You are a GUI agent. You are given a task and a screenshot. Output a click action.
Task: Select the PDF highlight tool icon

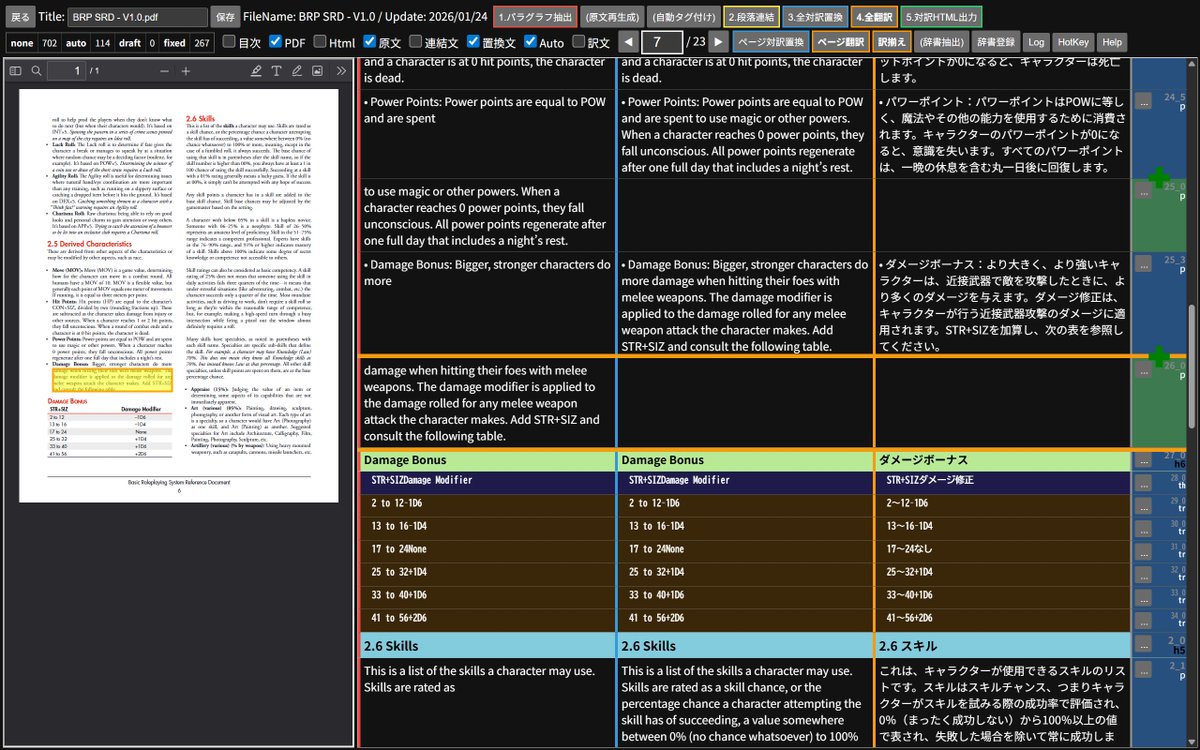click(256, 71)
